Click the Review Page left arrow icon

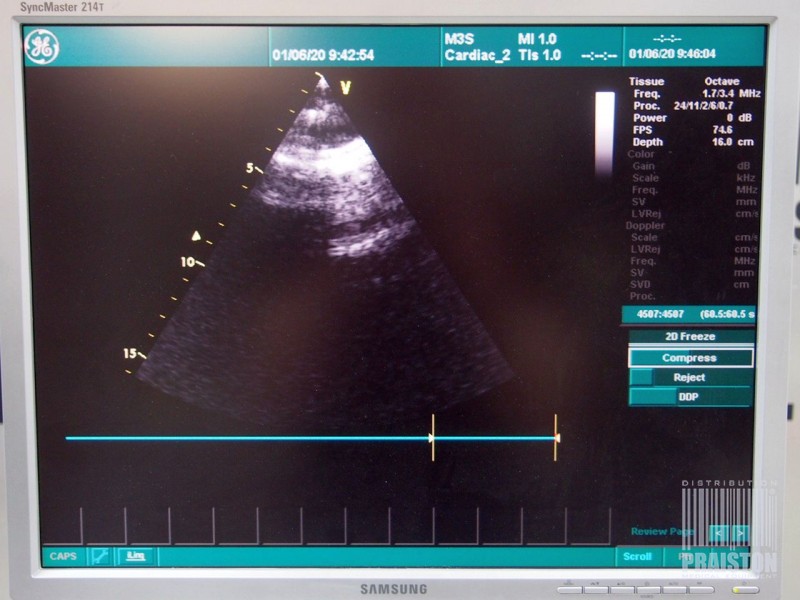coord(718,533)
